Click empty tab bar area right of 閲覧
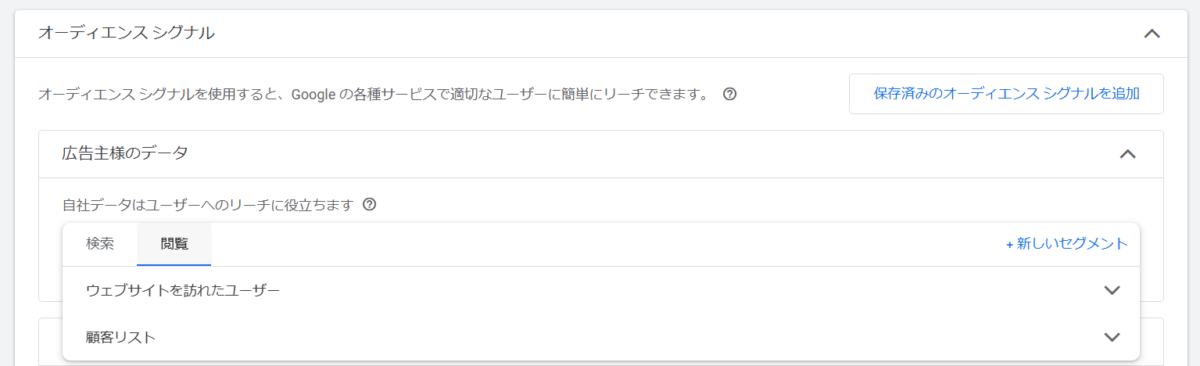1200x366 pixels. [x=600, y=244]
